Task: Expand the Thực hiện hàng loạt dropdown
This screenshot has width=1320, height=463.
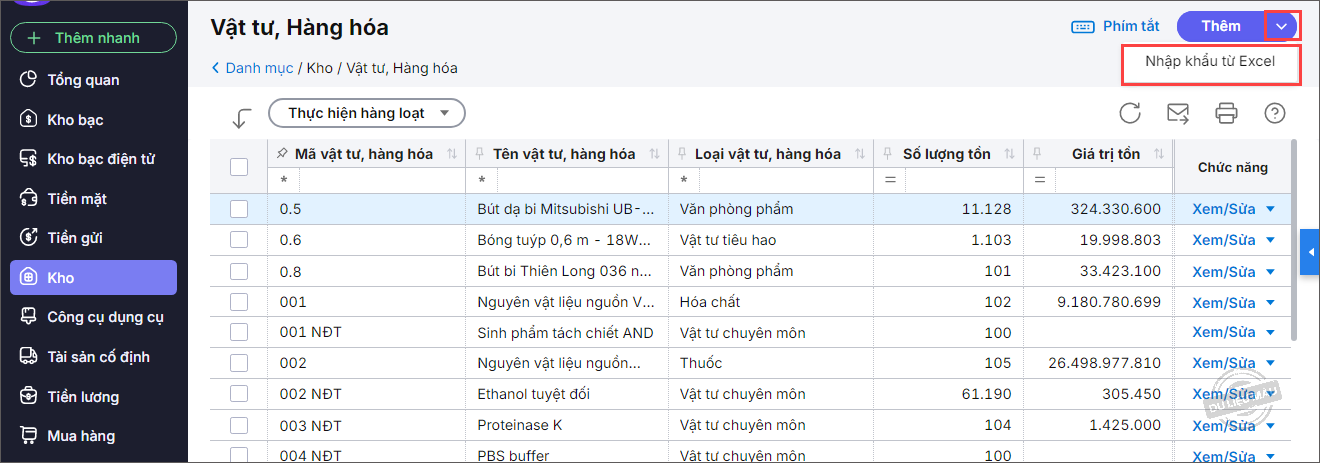Action: tap(367, 113)
